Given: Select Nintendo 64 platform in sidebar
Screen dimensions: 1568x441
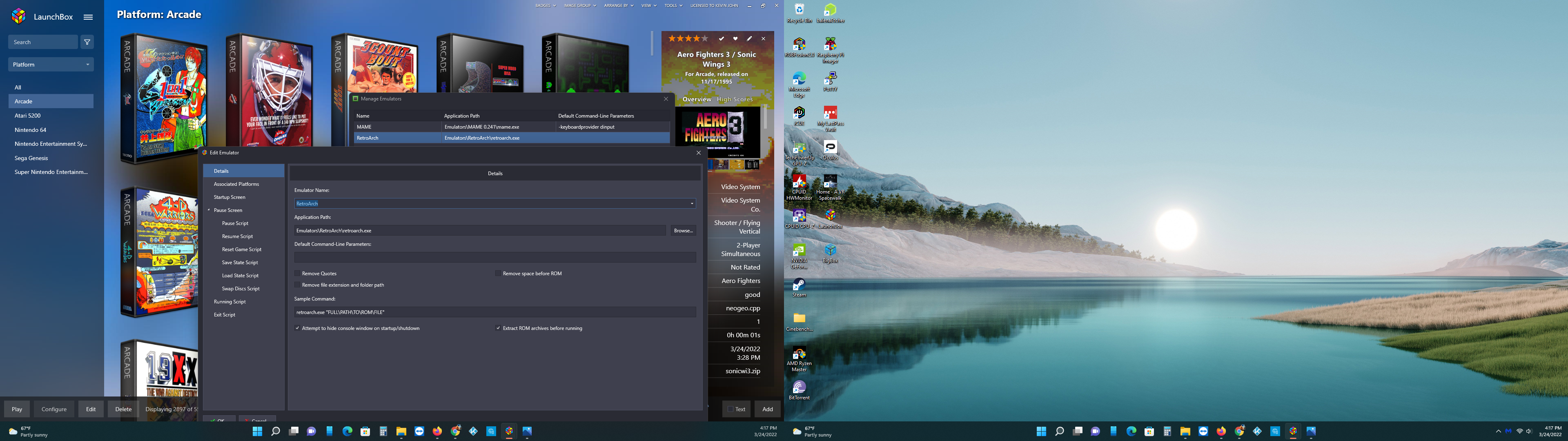Looking at the screenshot, I should (51, 130).
